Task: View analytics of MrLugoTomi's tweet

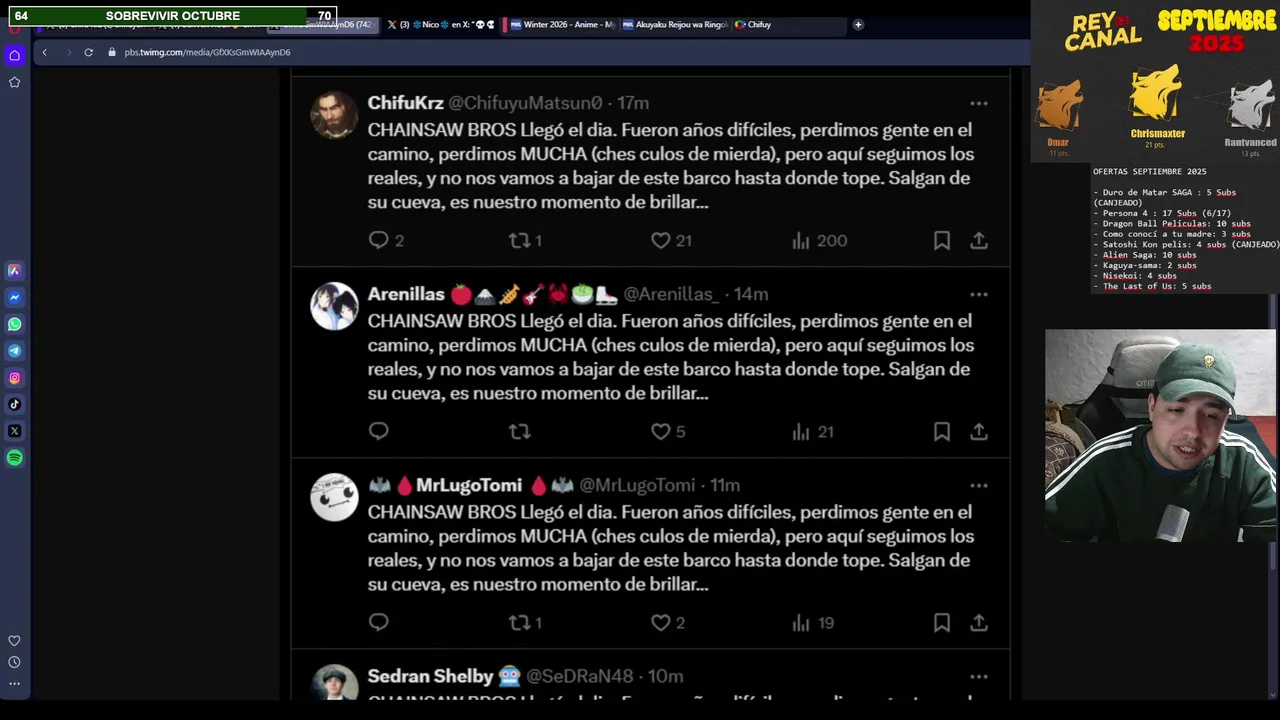Action: [813, 623]
